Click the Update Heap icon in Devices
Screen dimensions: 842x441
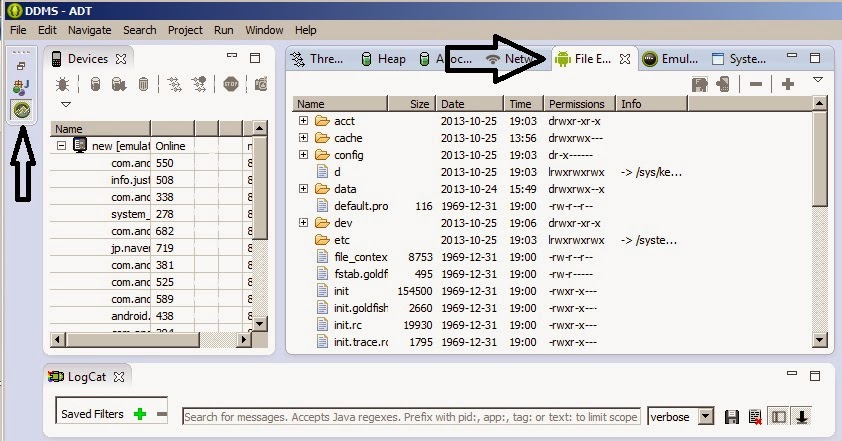click(95, 84)
